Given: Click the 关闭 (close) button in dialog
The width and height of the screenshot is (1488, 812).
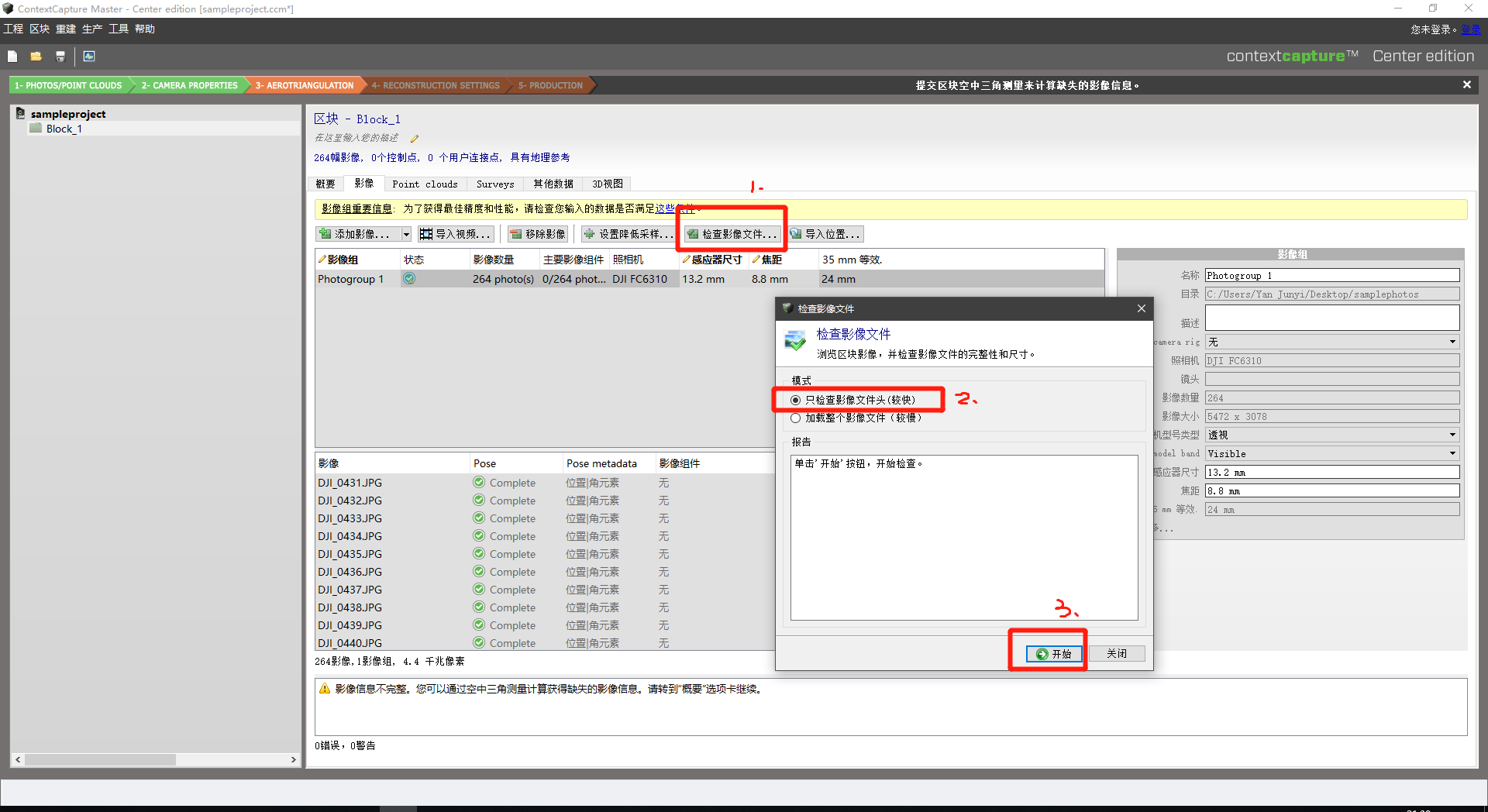Looking at the screenshot, I should pyautogui.click(x=1116, y=654).
